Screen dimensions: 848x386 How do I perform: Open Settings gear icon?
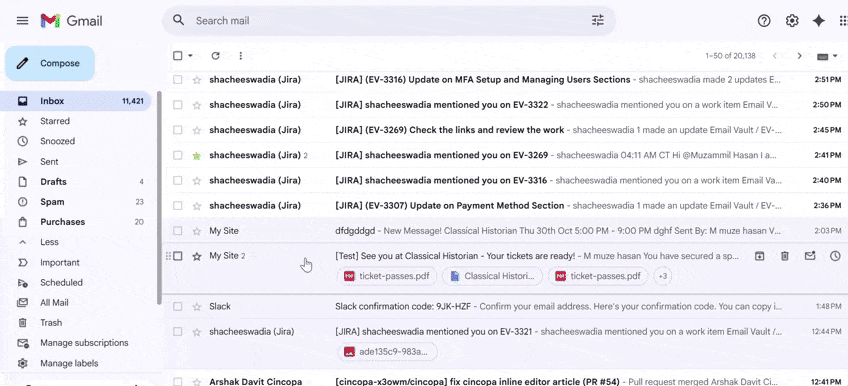792,21
